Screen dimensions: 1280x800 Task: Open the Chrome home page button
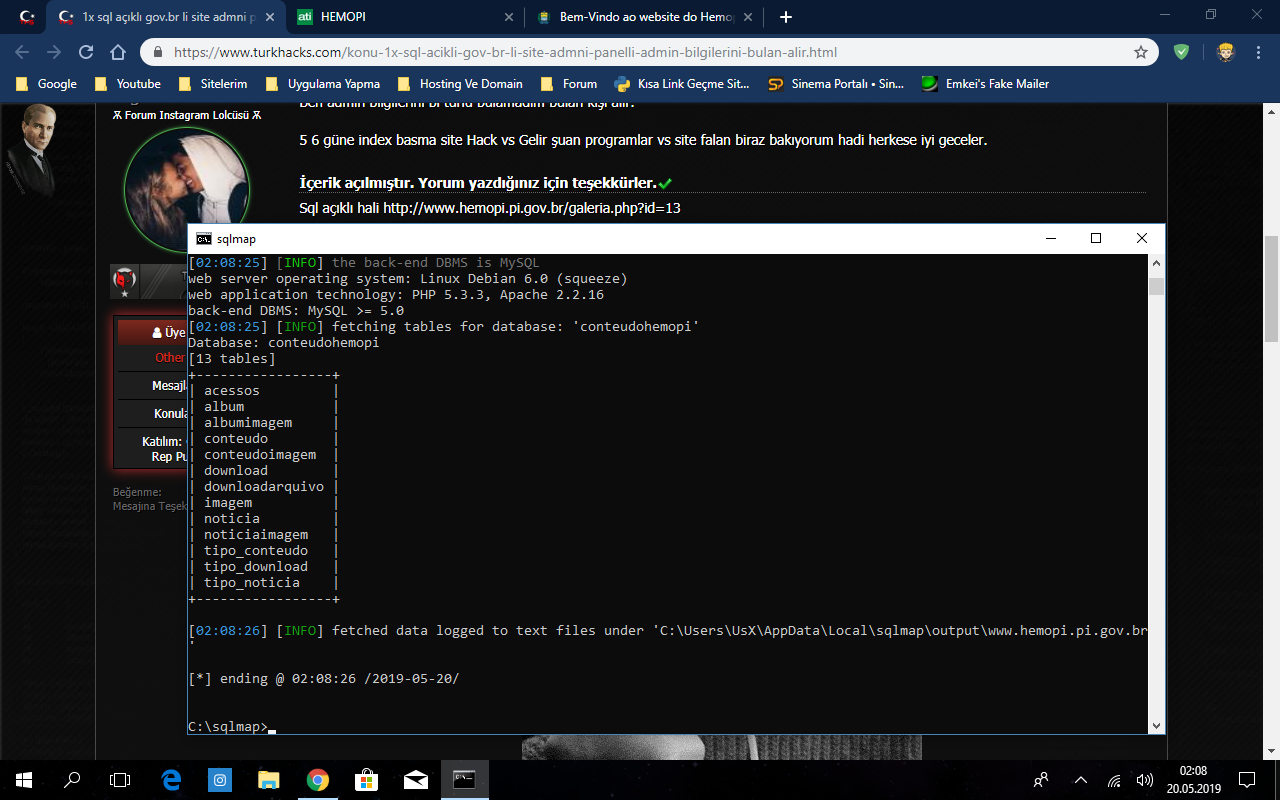(118, 52)
